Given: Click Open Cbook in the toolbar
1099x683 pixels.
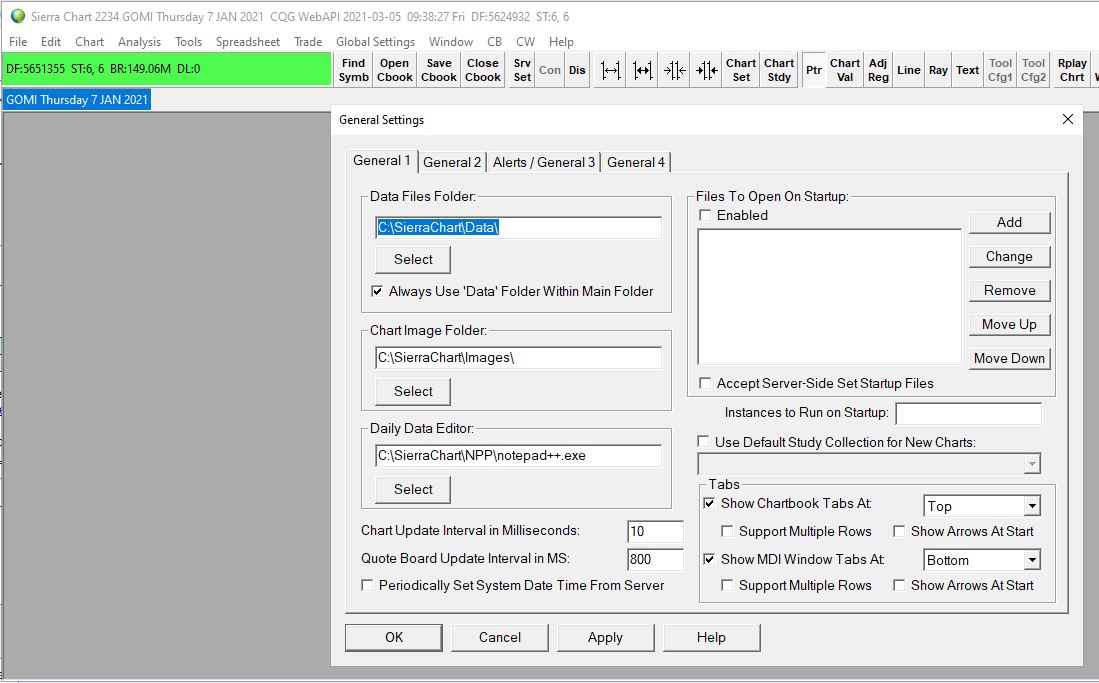Looking at the screenshot, I should tap(395, 70).
